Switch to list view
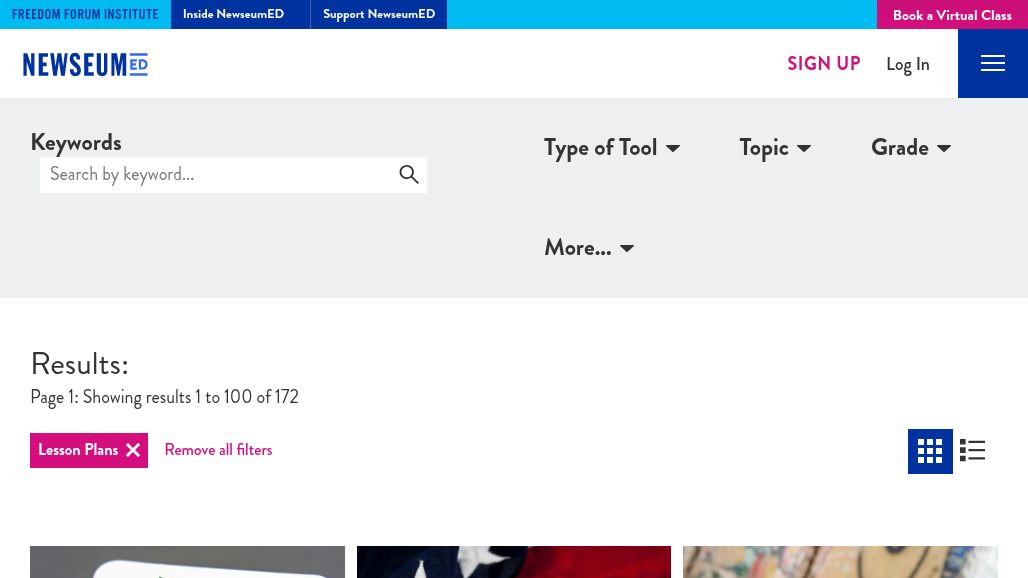1028x578 pixels. [972, 451]
